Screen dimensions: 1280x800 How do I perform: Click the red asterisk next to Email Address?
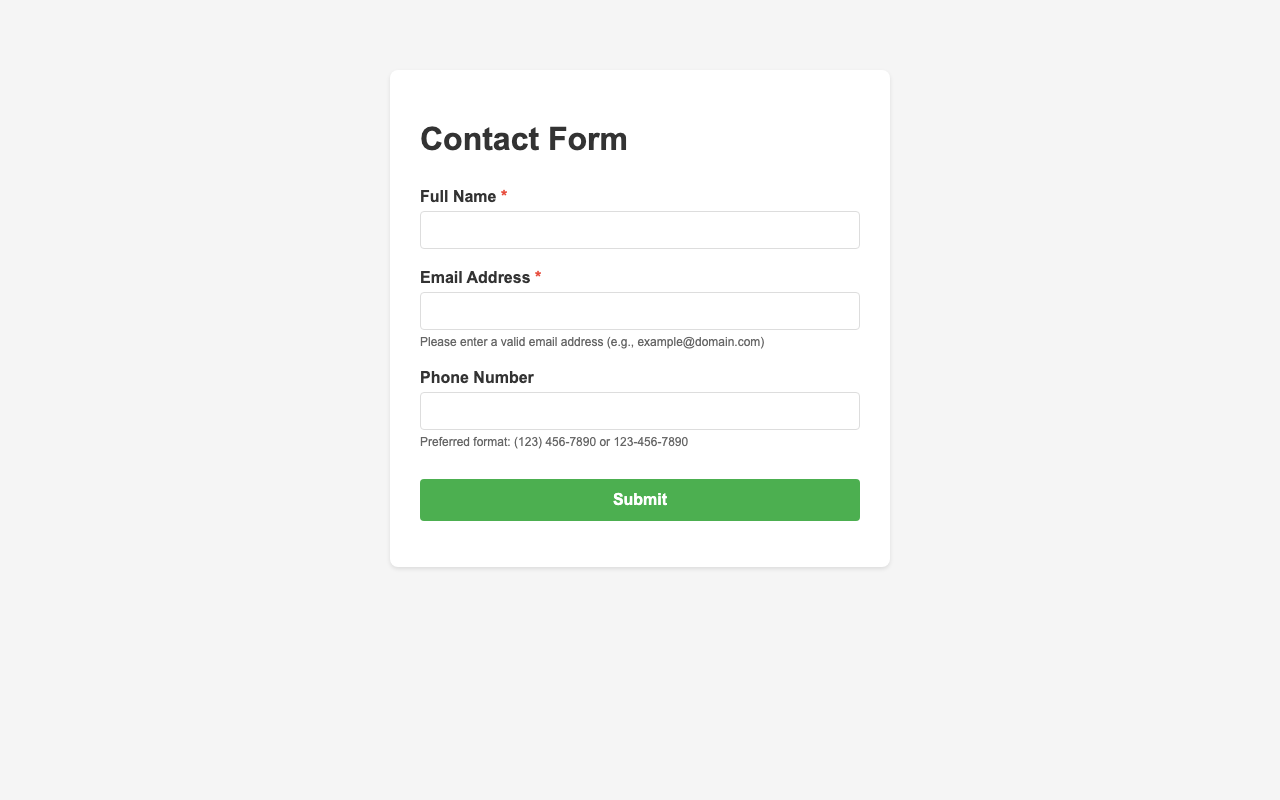coord(538,276)
